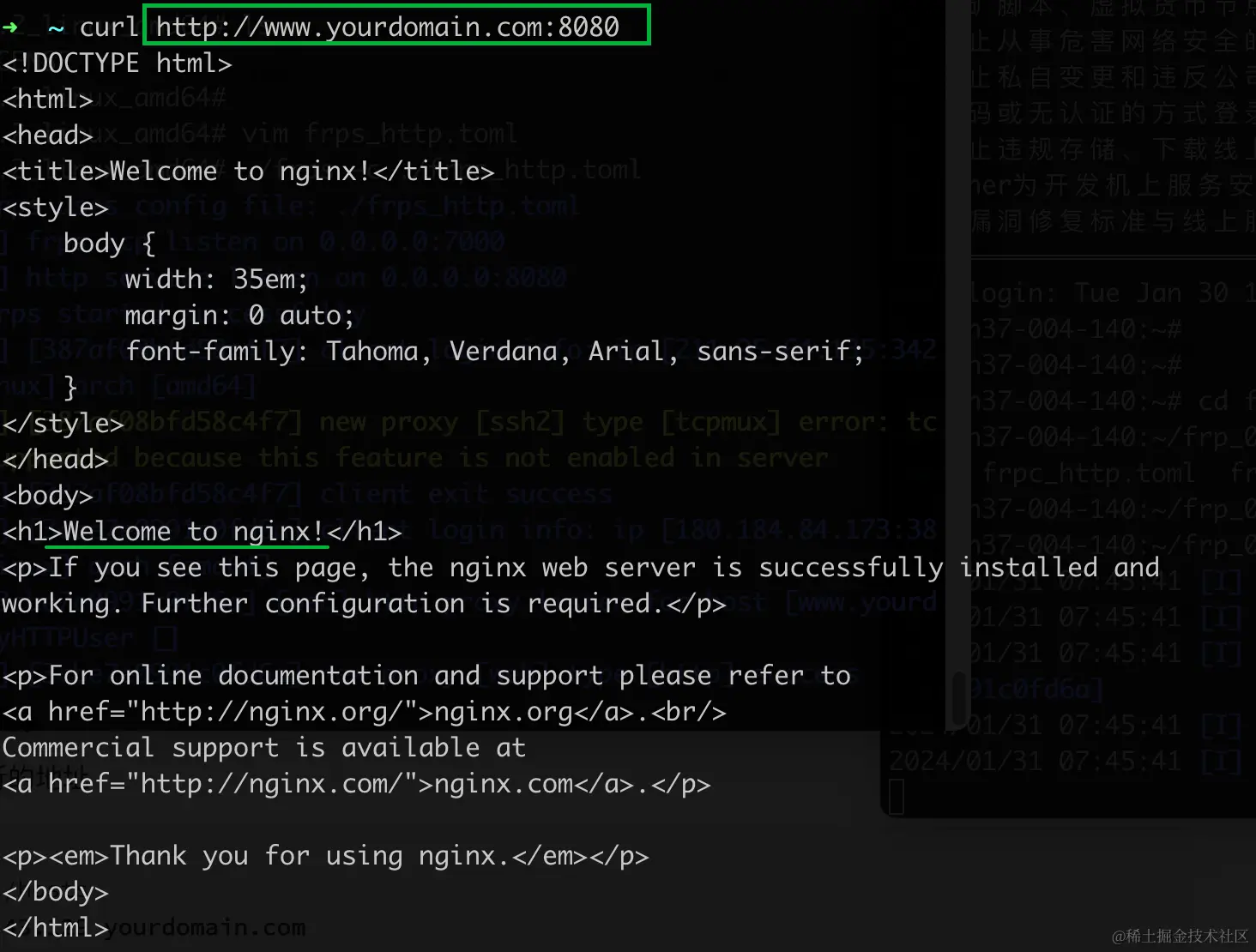This screenshot has width=1256, height=952.
Task: Click the nginx.com href link line
Action: (356, 784)
